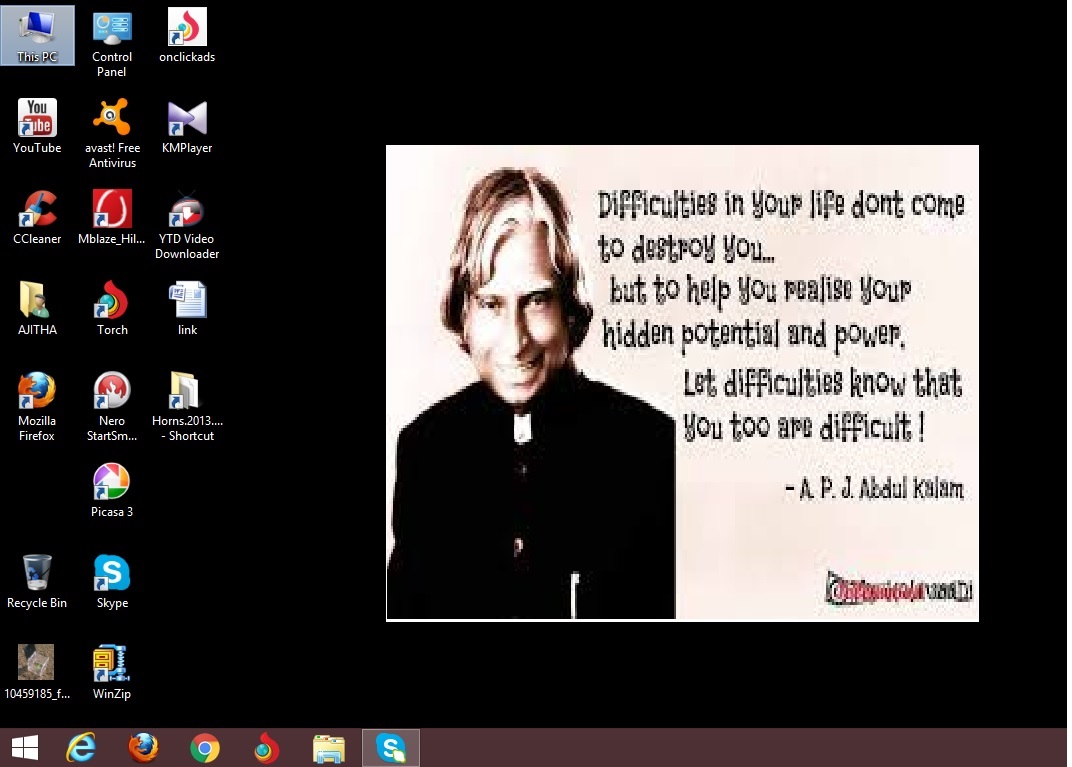Click the Start button on the taskbar
The height and width of the screenshot is (767, 1072).
click(x=23, y=747)
